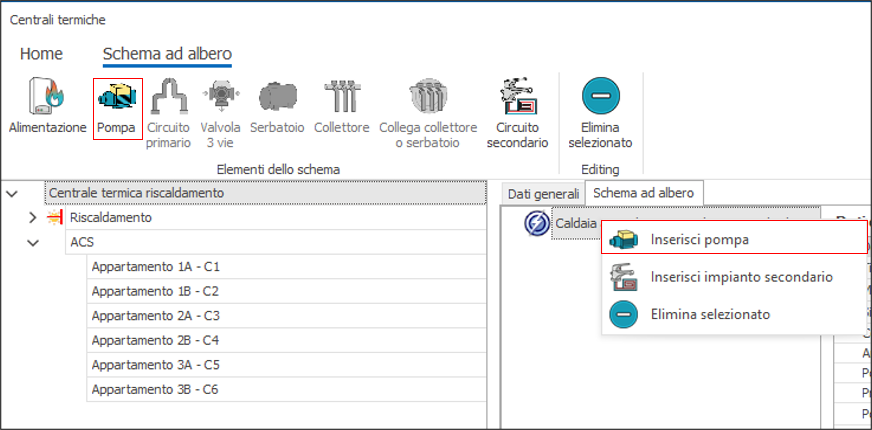Open the Dati generali tab

[543, 193]
